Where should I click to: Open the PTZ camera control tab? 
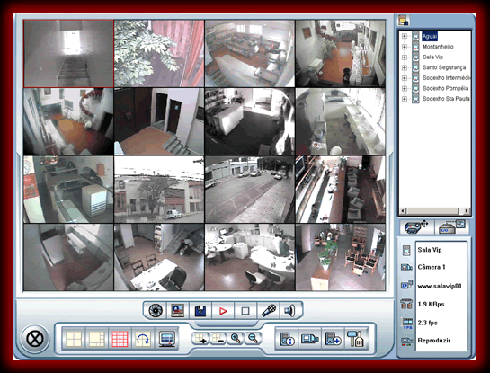416,227
